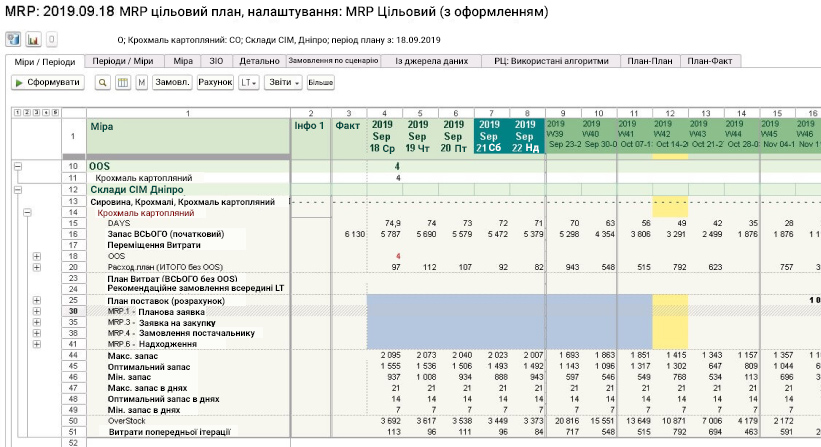Open the ЗІО tab
821x447 pixels.
click(216, 61)
